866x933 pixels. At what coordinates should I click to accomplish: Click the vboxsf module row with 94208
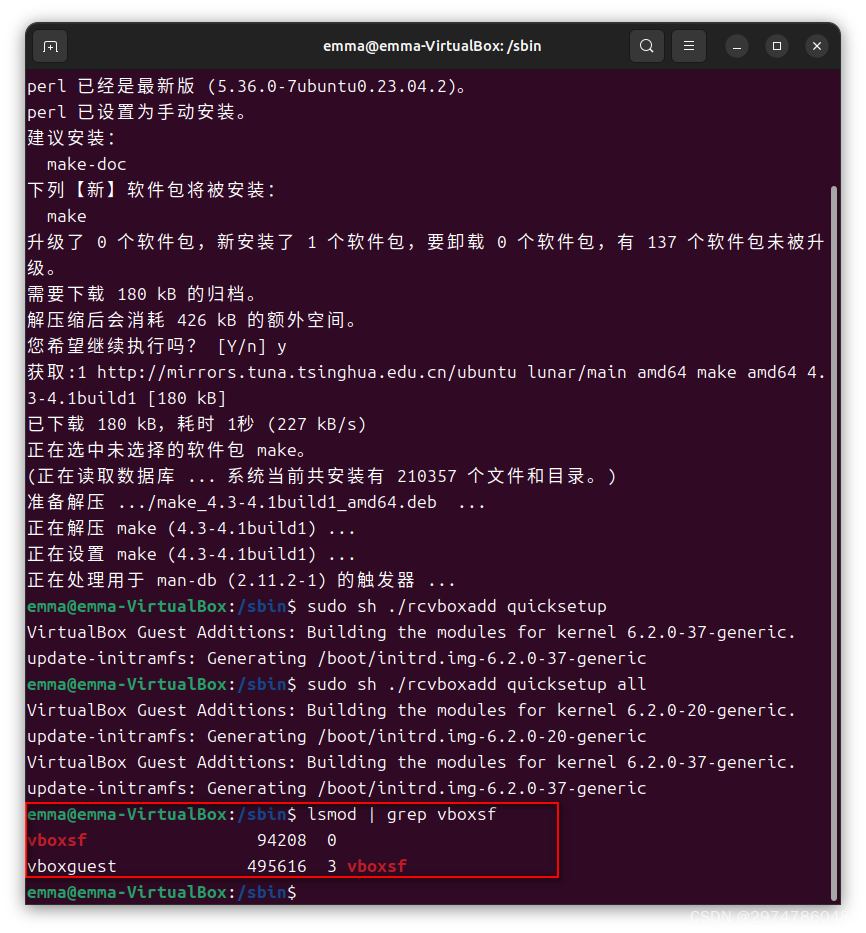[x=182, y=840]
